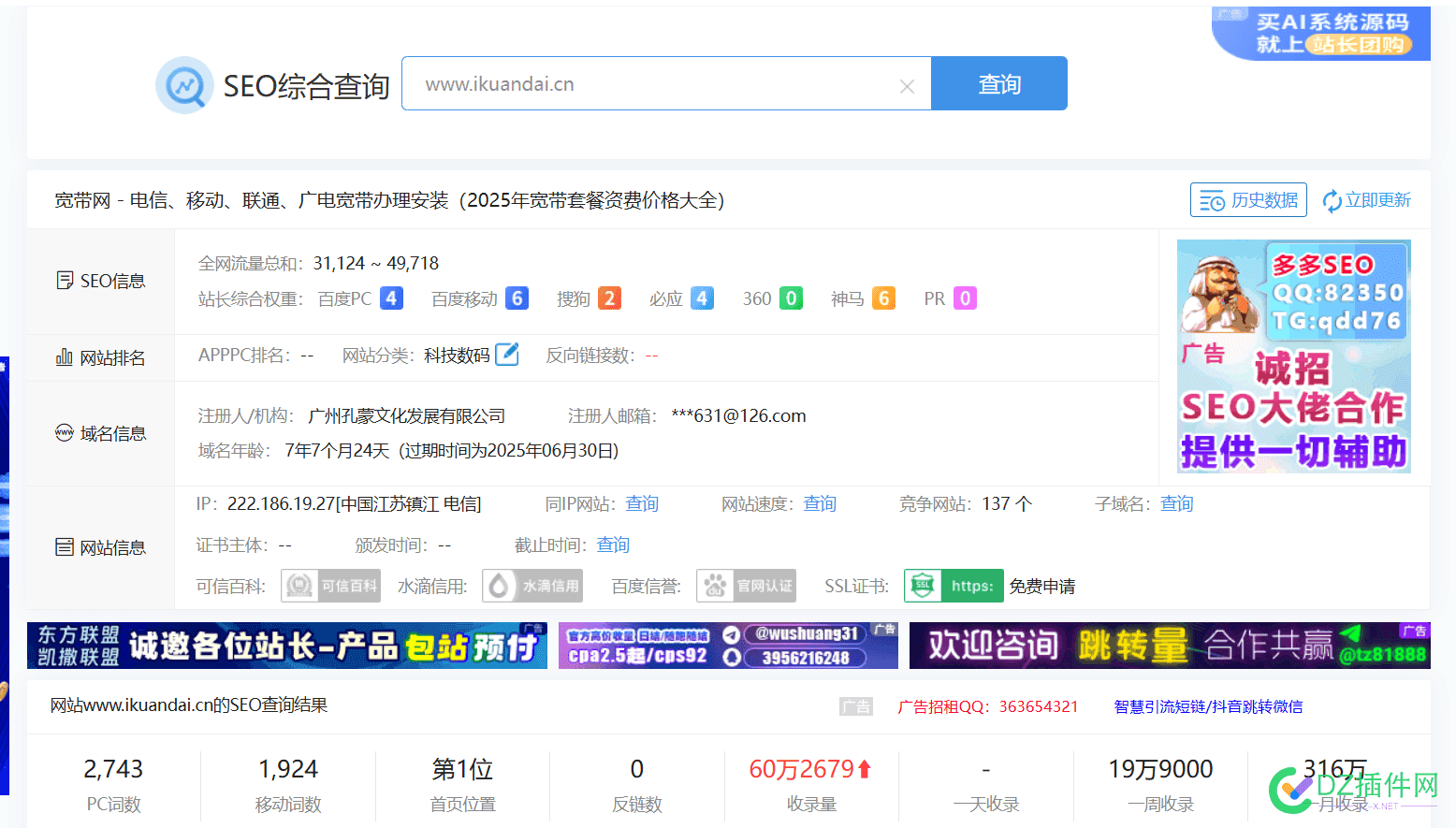This screenshot has height=828, width=1456.
Task: Click registrant email ***631@126.com
Action: [x=738, y=415]
